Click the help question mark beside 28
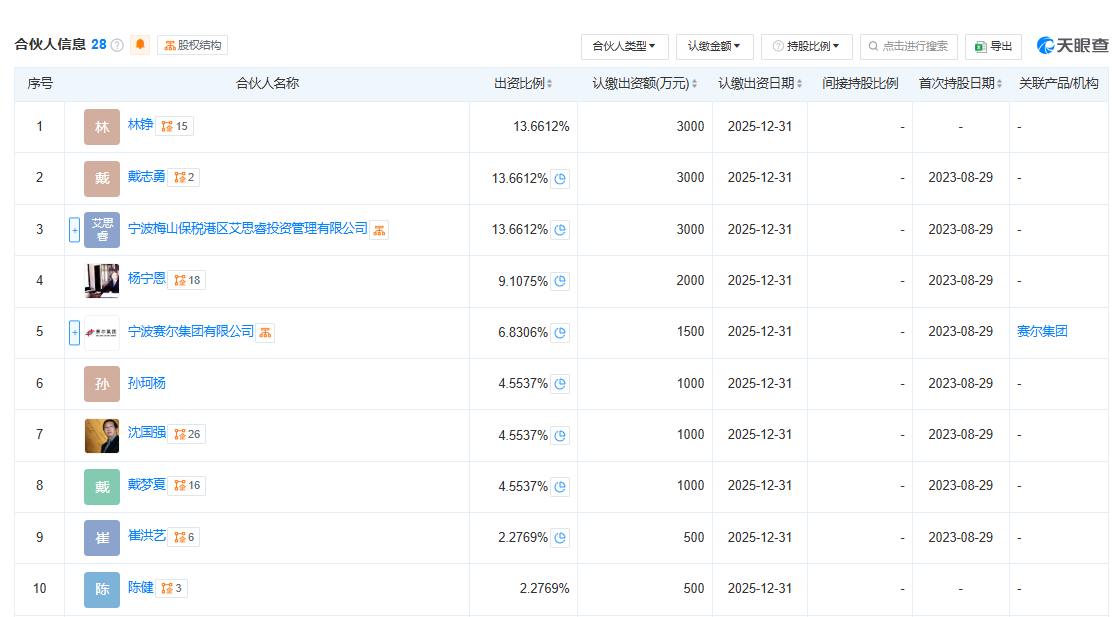The height and width of the screenshot is (617, 1119). 117,46
